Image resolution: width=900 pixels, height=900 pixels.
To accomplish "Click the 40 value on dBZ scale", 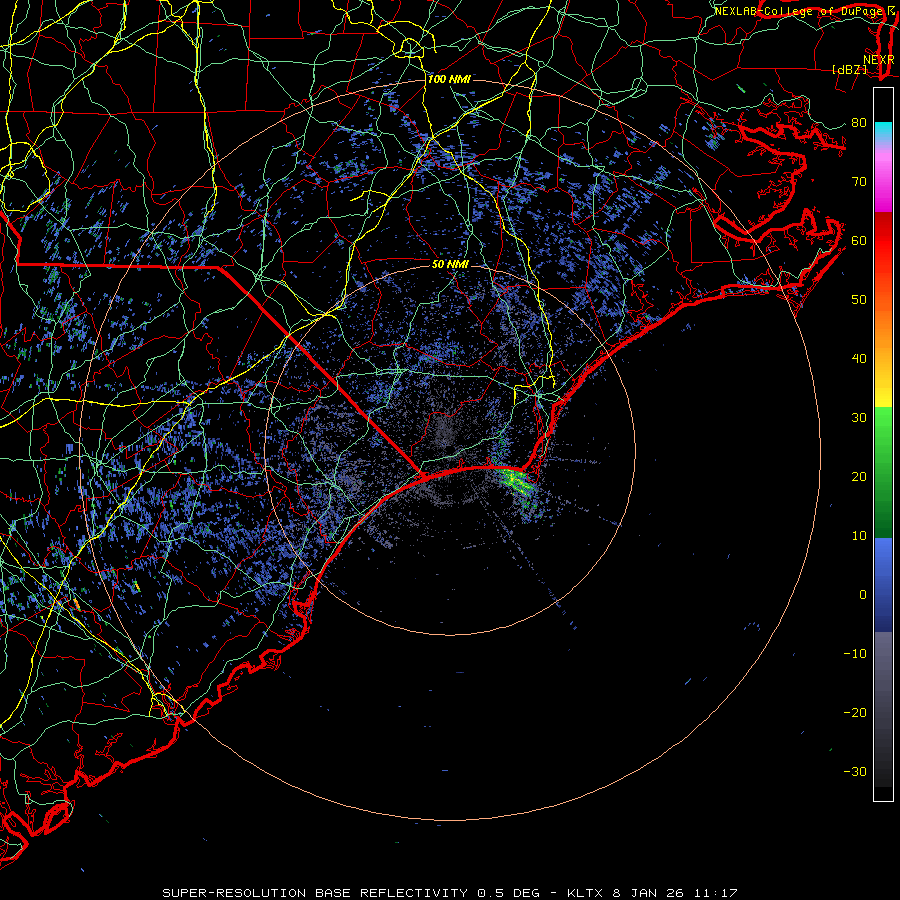I will click(x=859, y=359).
